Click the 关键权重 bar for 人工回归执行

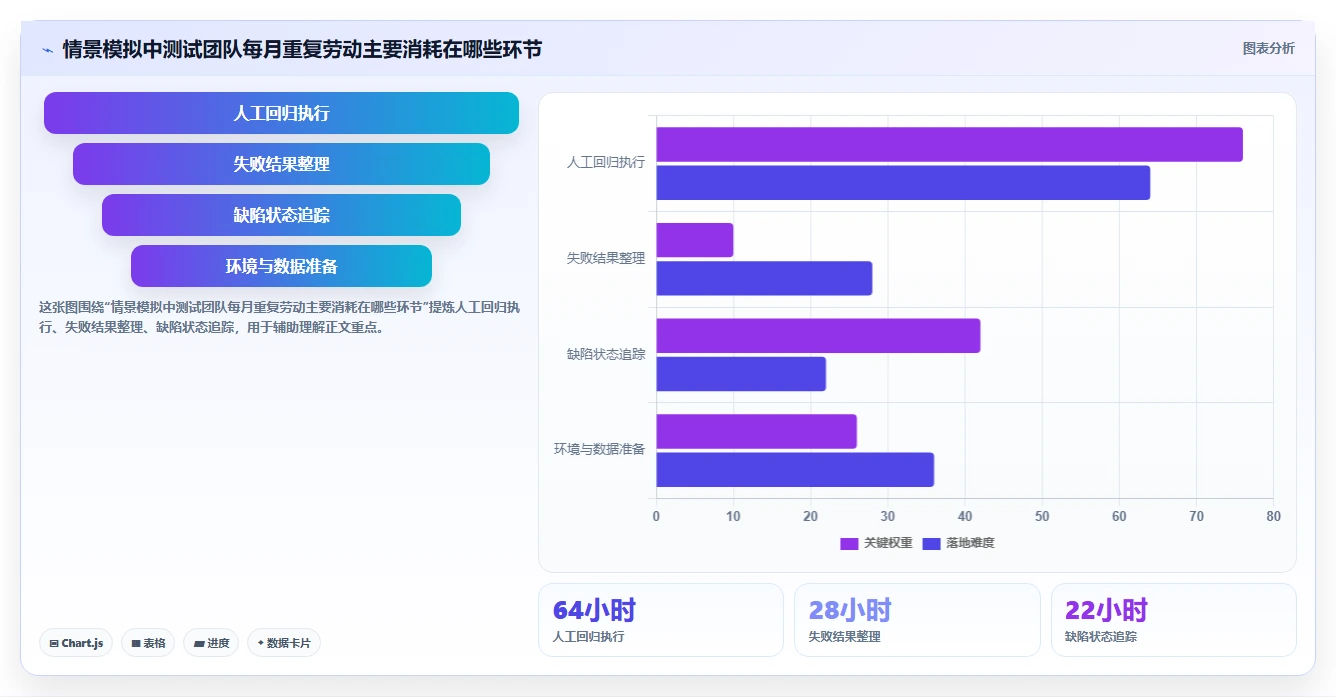click(x=949, y=144)
